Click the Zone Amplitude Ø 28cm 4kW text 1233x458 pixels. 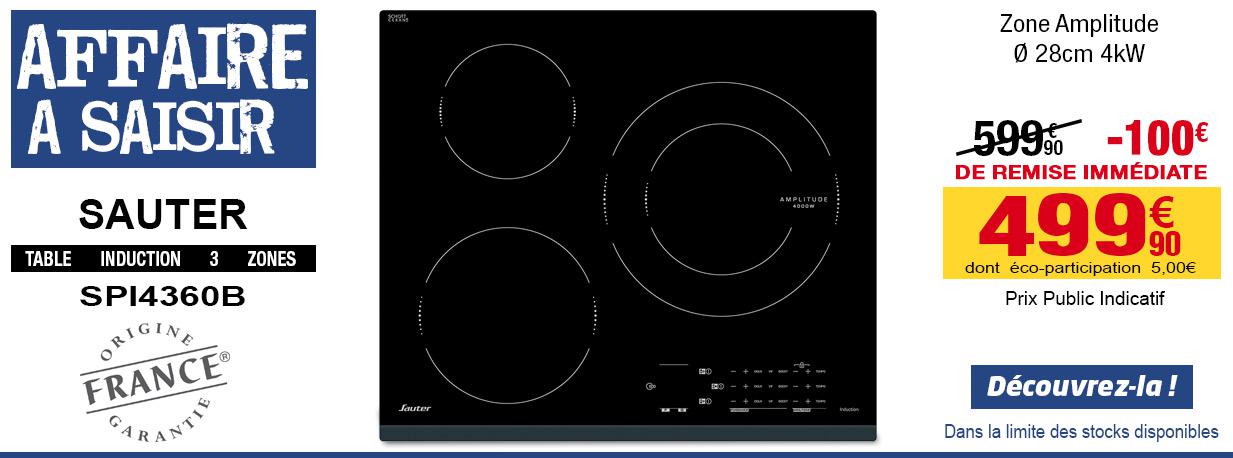[x=1079, y=38]
